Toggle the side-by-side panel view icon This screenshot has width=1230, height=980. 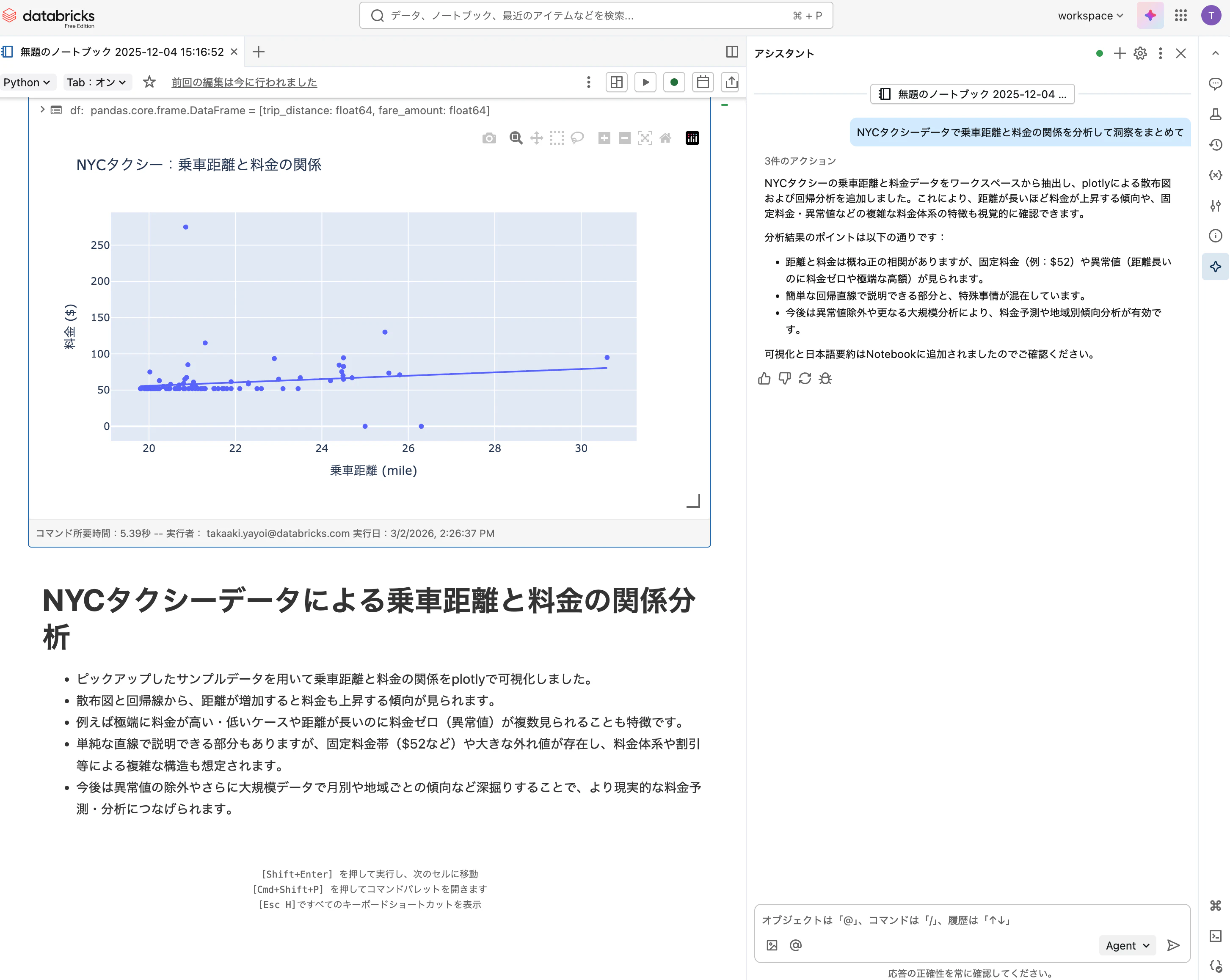pyautogui.click(x=732, y=52)
